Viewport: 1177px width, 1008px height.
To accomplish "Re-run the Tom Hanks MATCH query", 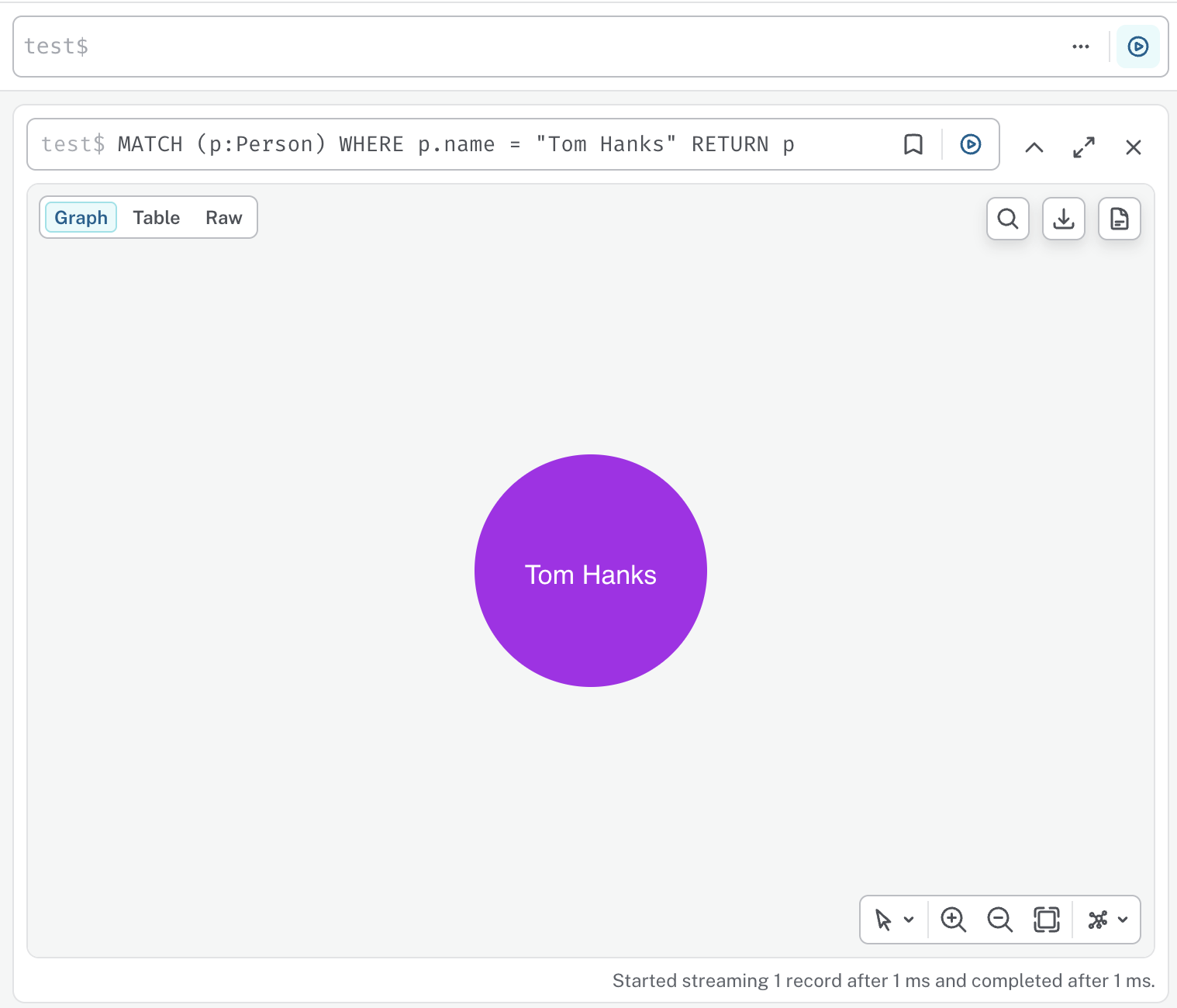I will pos(971,144).
